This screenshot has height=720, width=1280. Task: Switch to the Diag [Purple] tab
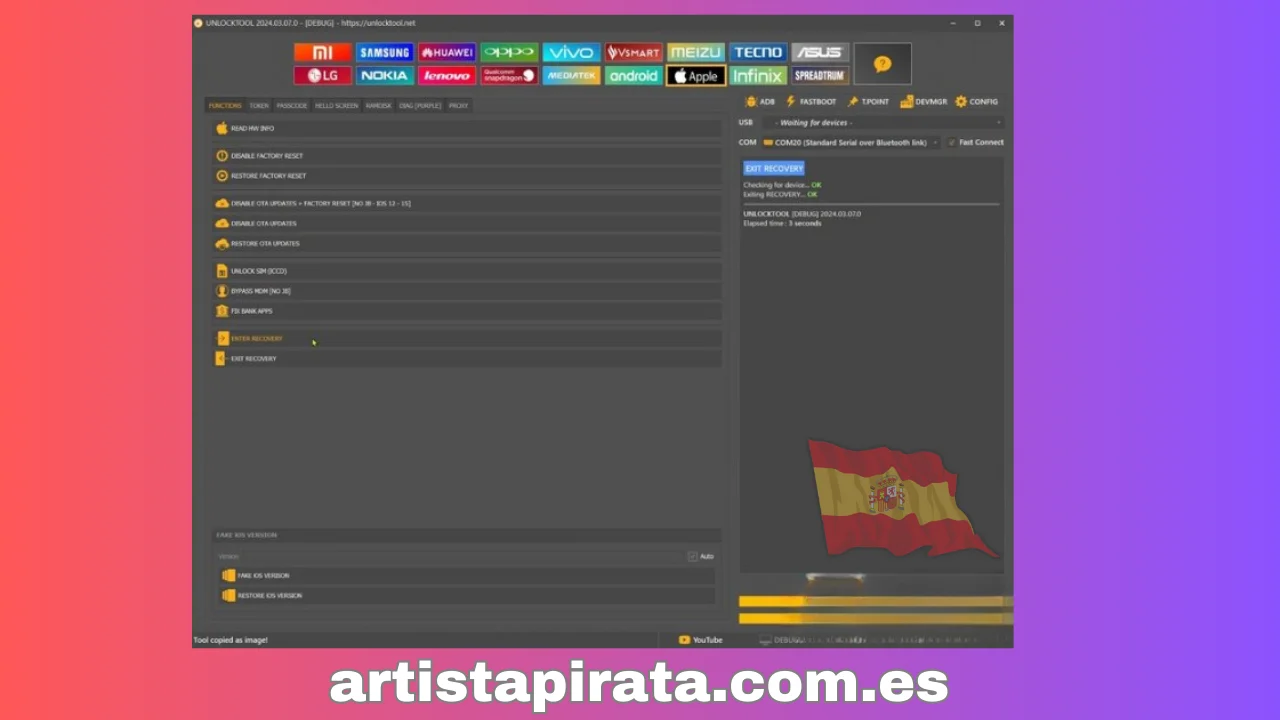[420, 105]
